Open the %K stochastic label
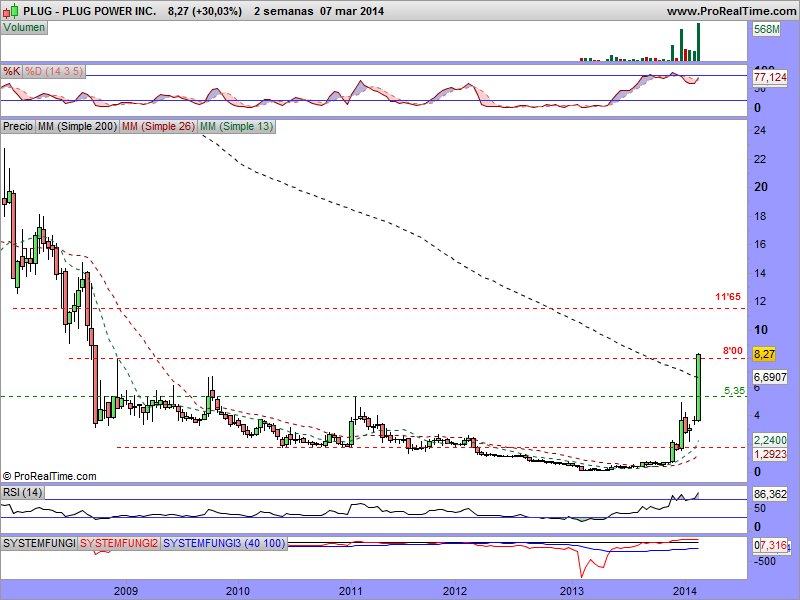Image resolution: width=800 pixels, height=600 pixels. [x=12, y=71]
